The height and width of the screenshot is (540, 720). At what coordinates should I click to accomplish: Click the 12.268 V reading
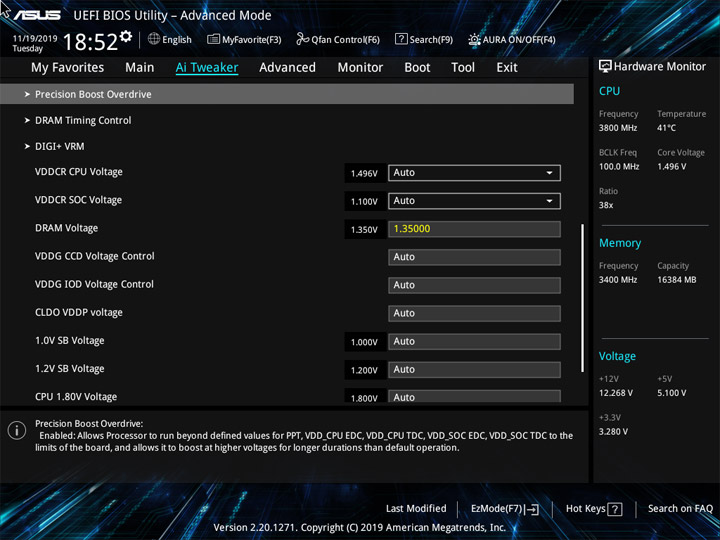coord(616,393)
